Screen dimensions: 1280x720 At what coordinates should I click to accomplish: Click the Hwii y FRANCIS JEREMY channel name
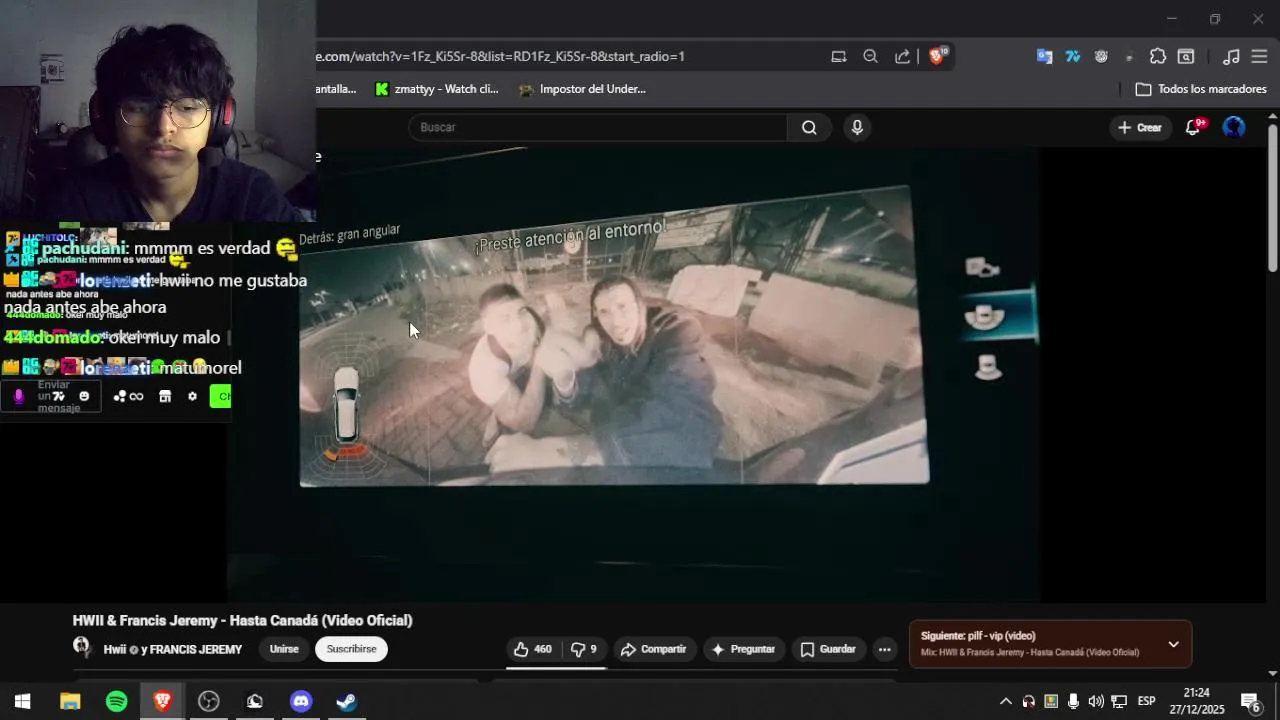tap(173, 649)
